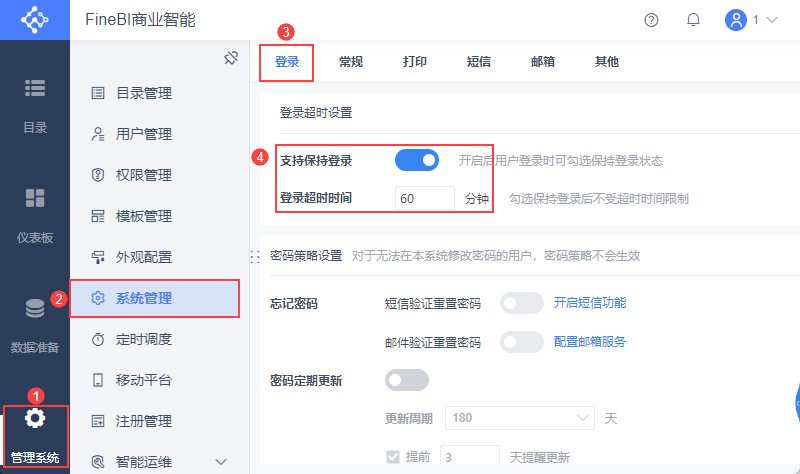Switch to 常规 tab

(351, 62)
